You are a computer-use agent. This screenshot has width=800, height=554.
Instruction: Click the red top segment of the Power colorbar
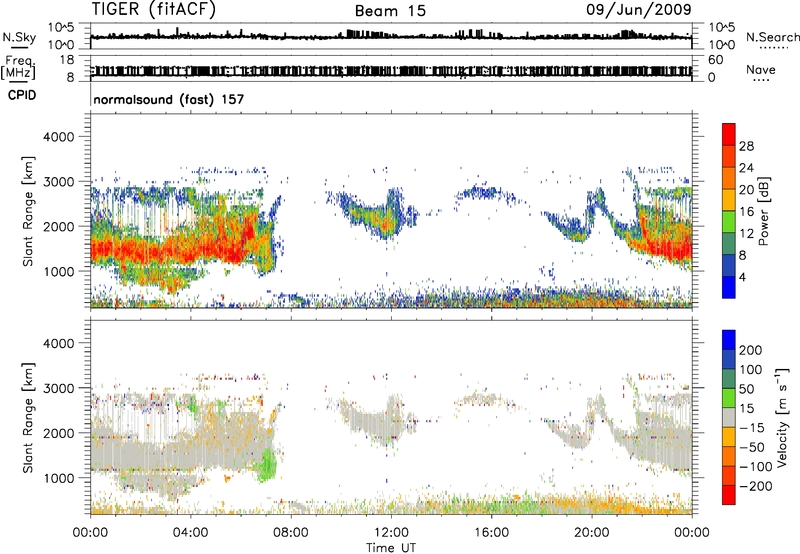(x=729, y=134)
